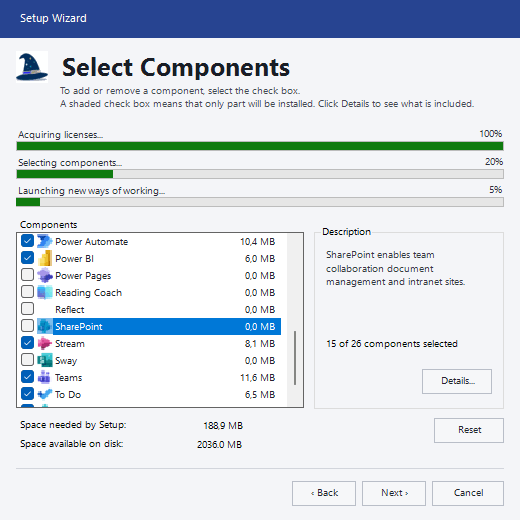Cancel the setup wizard
Screen dimensions: 520x520
pos(468,493)
